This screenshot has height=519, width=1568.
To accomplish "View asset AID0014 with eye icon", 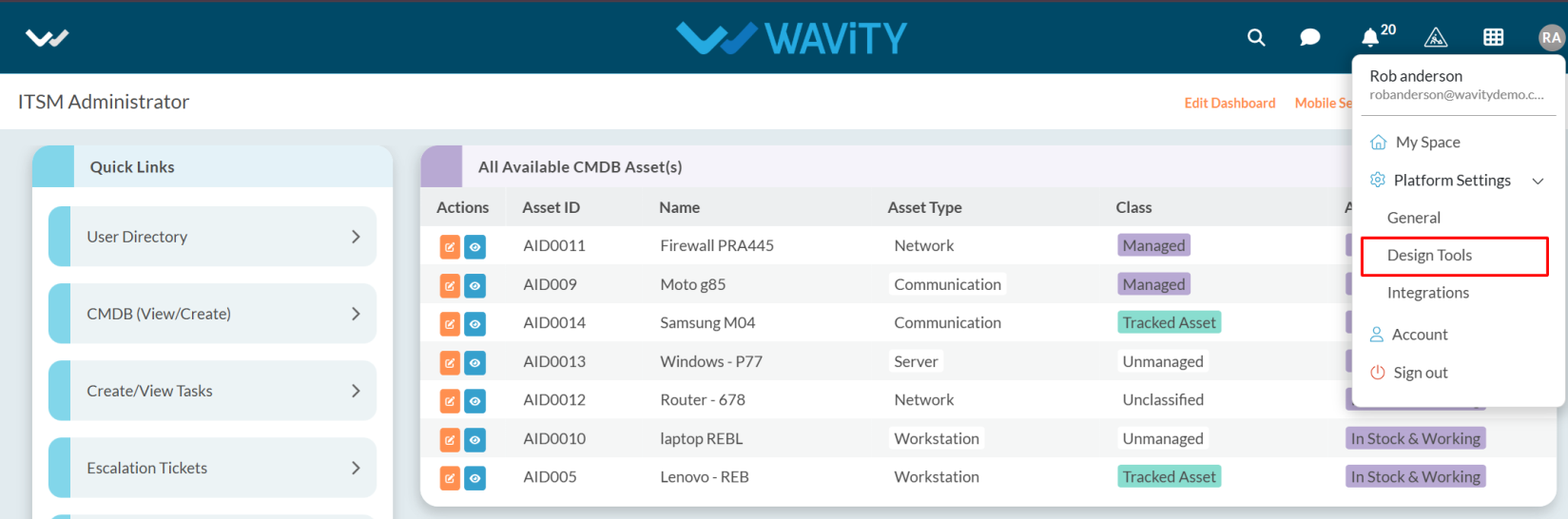I will pyautogui.click(x=474, y=324).
